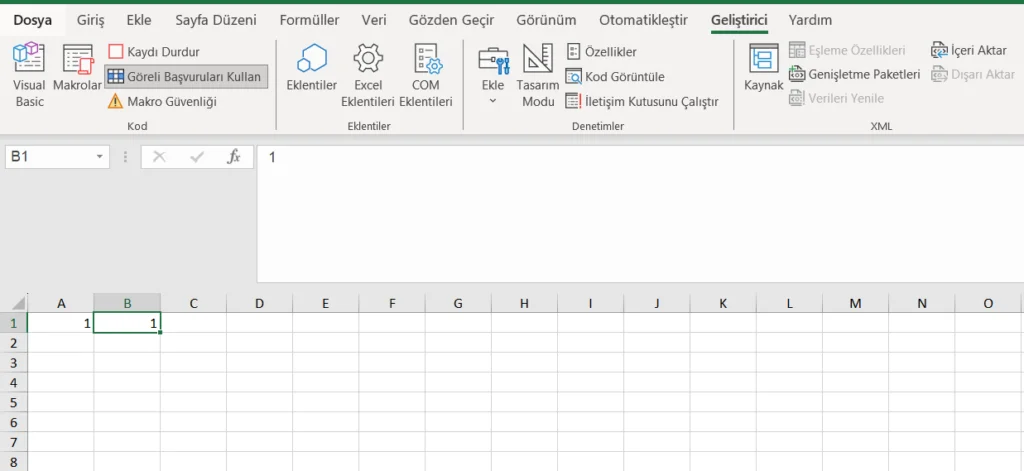Stop recording with Kaydı Durdur
Viewport: 1024px width, 471px height.
[x=154, y=52]
